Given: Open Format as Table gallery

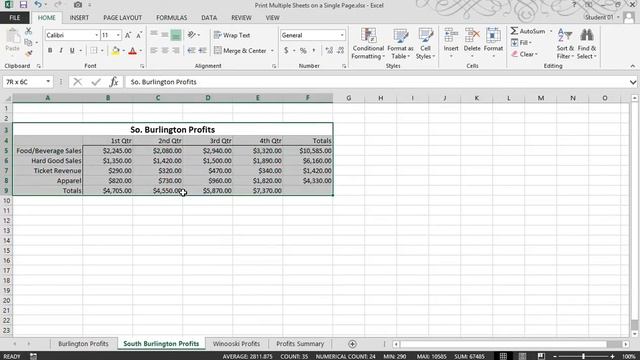Looking at the screenshot, I should [x=400, y=44].
